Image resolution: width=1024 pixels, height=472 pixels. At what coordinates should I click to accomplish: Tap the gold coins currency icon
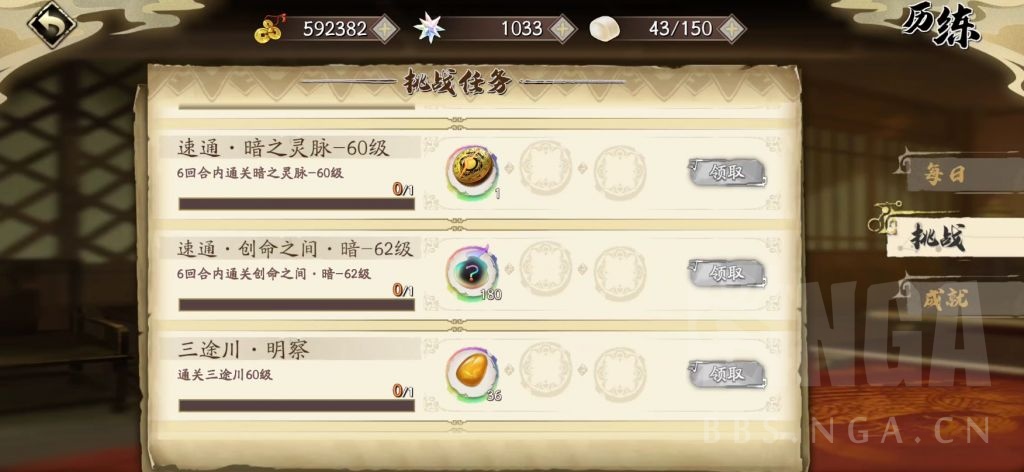tap(268, 29)
